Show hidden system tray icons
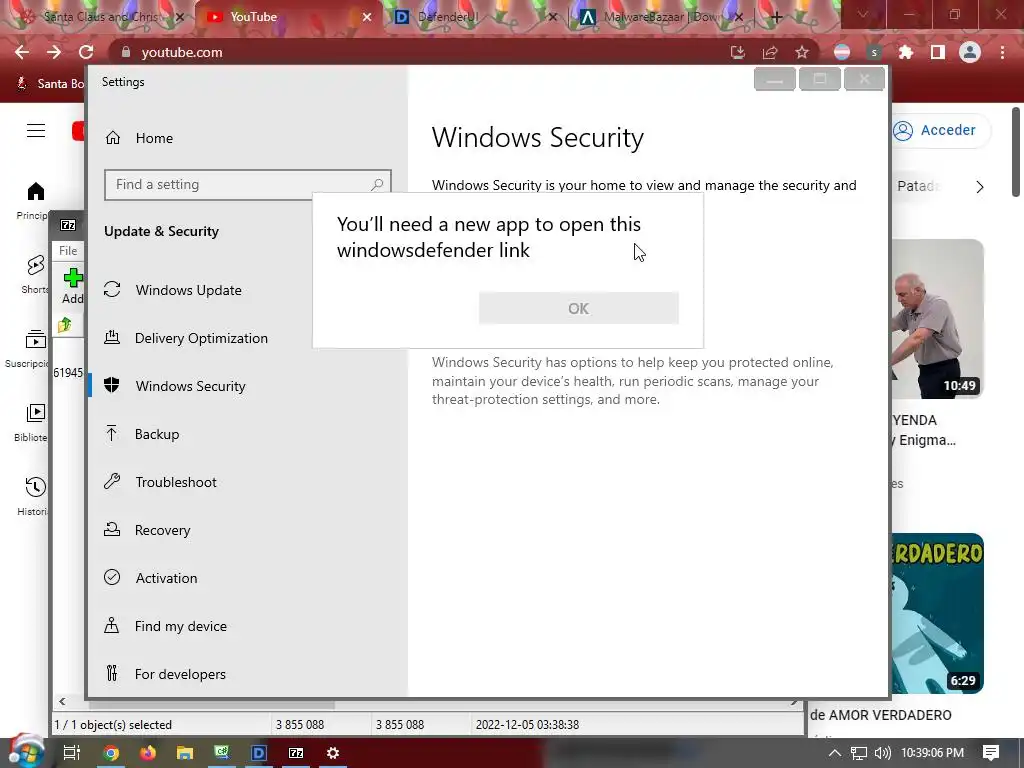Screen dimensions: 1024x768 tap(835, 753)
